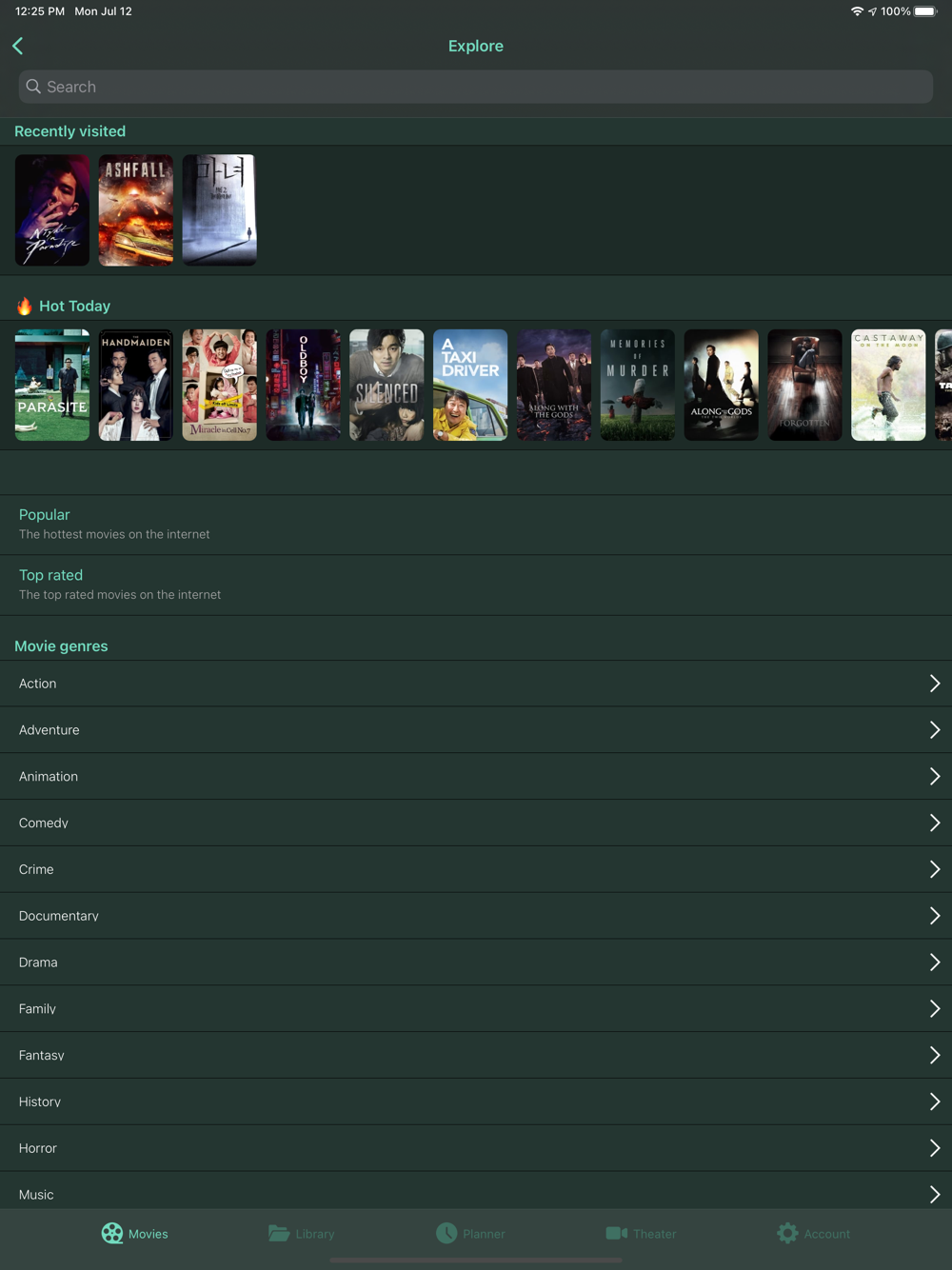The width and height of the screenshot is (952, 1270).
Task: Open the Forgotten movie poster
Action: pyautogui.click(x=804, y=385)
